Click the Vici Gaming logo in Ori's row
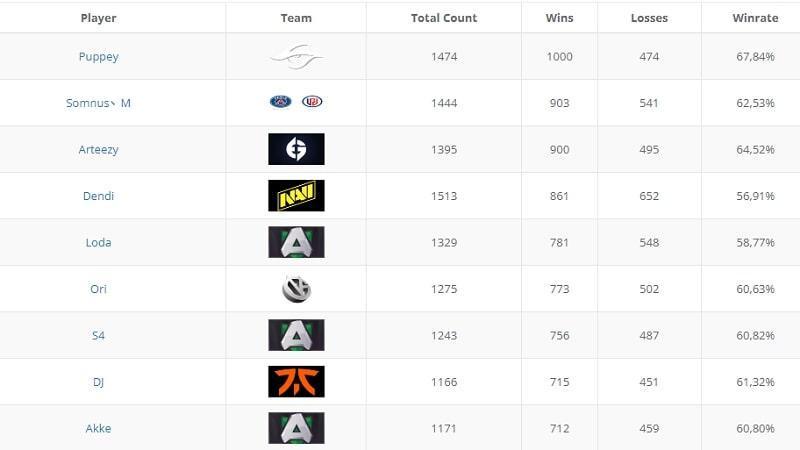Screen dimensions: 800x450 296,288
